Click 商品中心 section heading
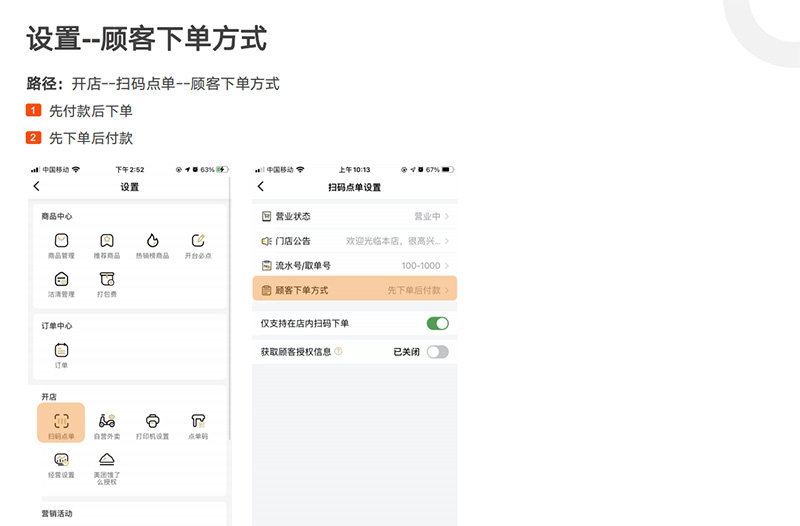Viewport: 800px width, 526px height. (57, 216)
